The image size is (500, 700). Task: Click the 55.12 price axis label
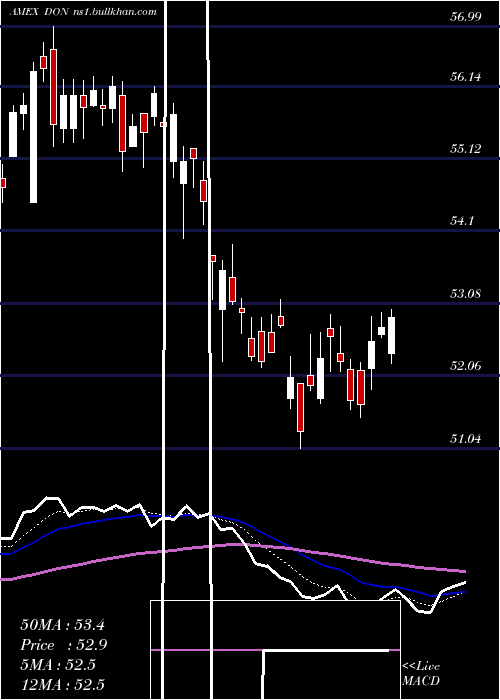click(x=466, y=149)
